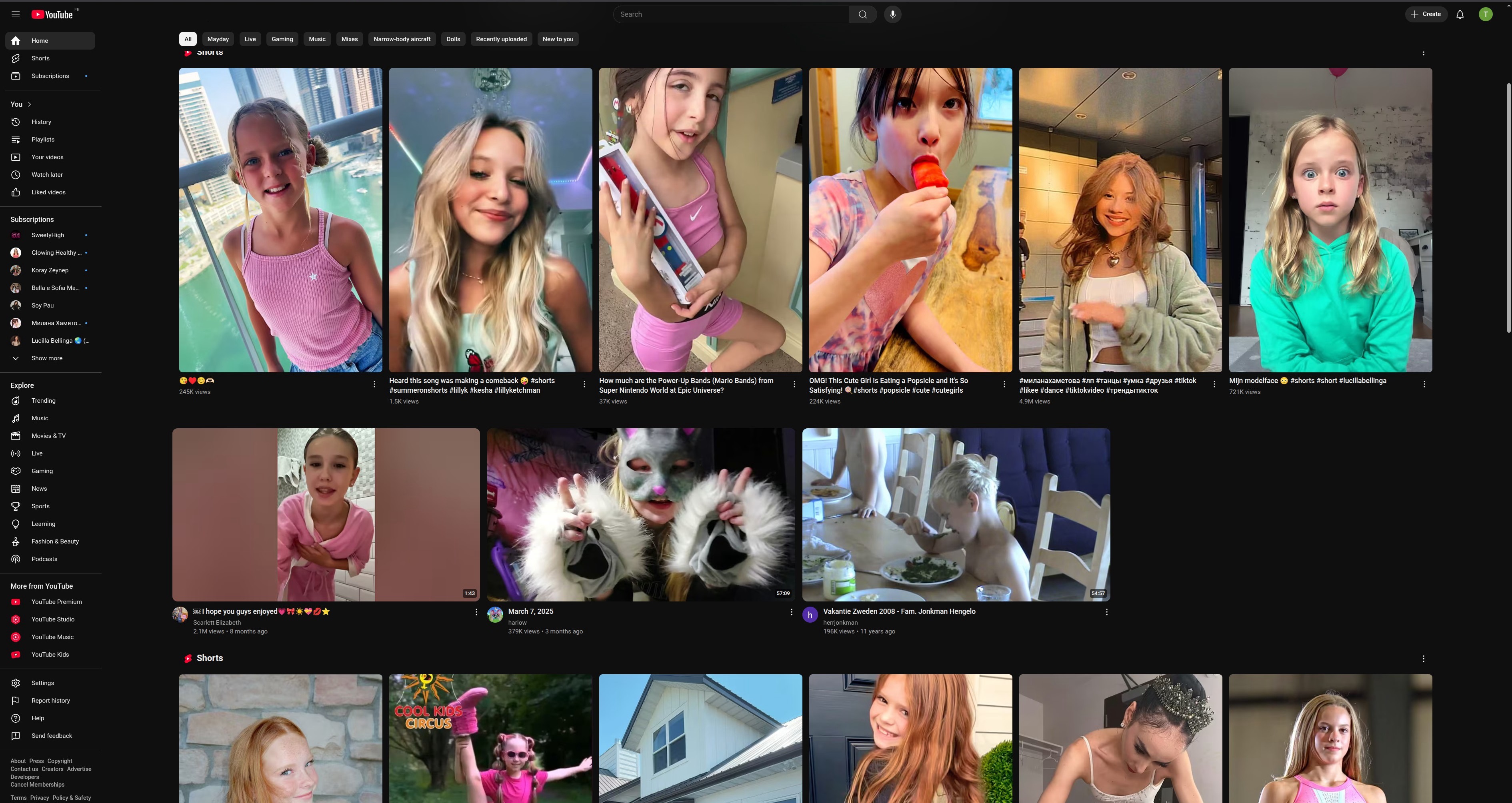
Task: Open options for the Vakantie Zweden 2008 video
Action: tap(1106, 611)
